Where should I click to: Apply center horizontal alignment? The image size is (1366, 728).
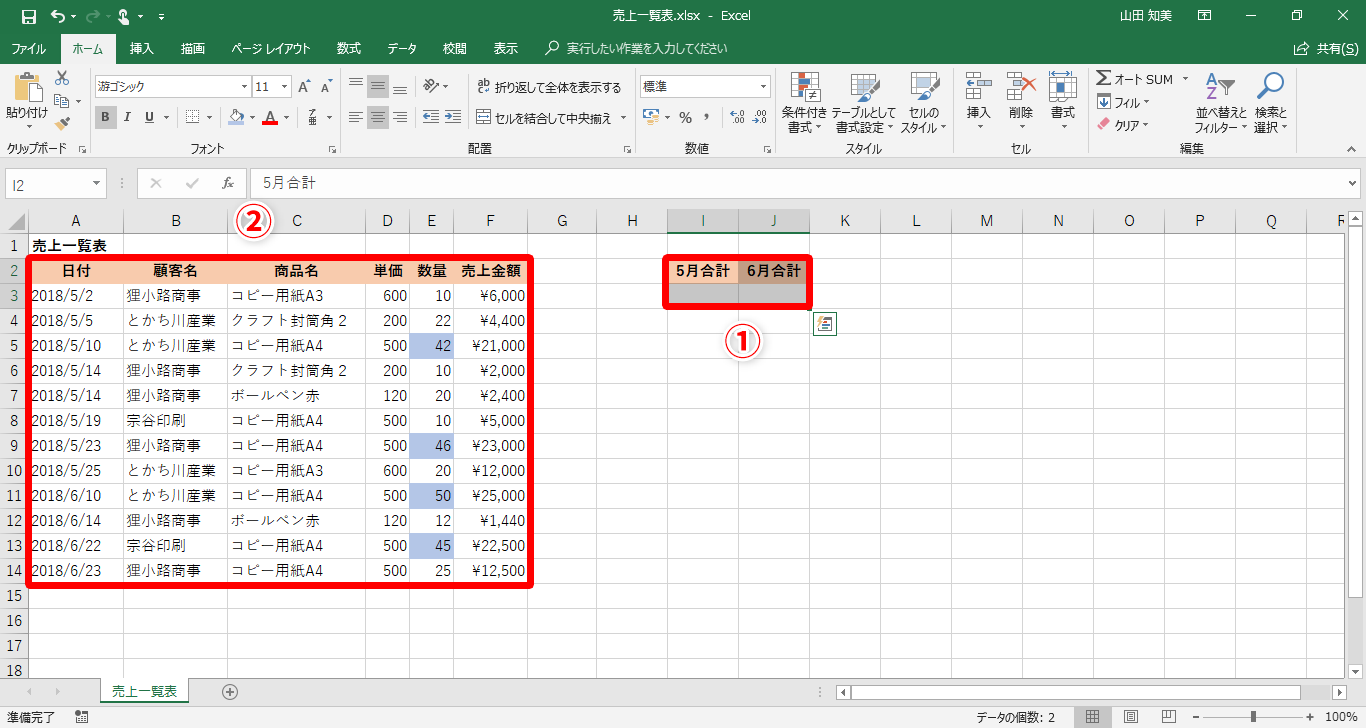pyautogui.click(x=378, y=117)
